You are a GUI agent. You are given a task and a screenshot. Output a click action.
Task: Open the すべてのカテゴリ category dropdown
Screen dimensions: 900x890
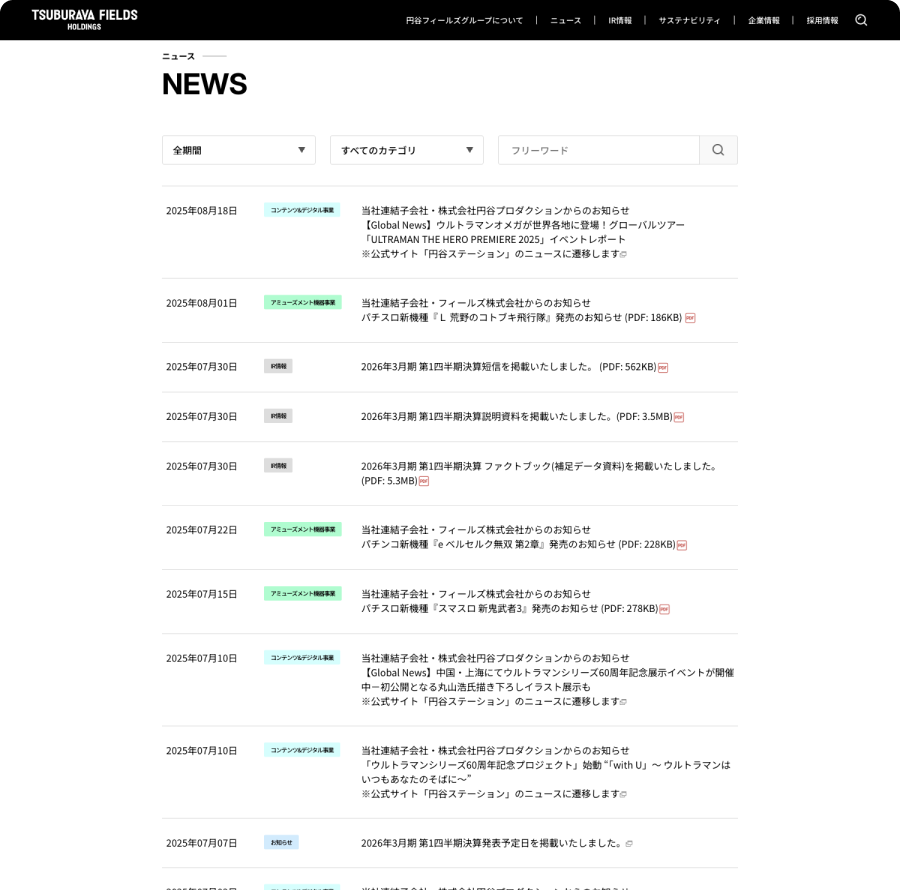[x=406, y=150]
